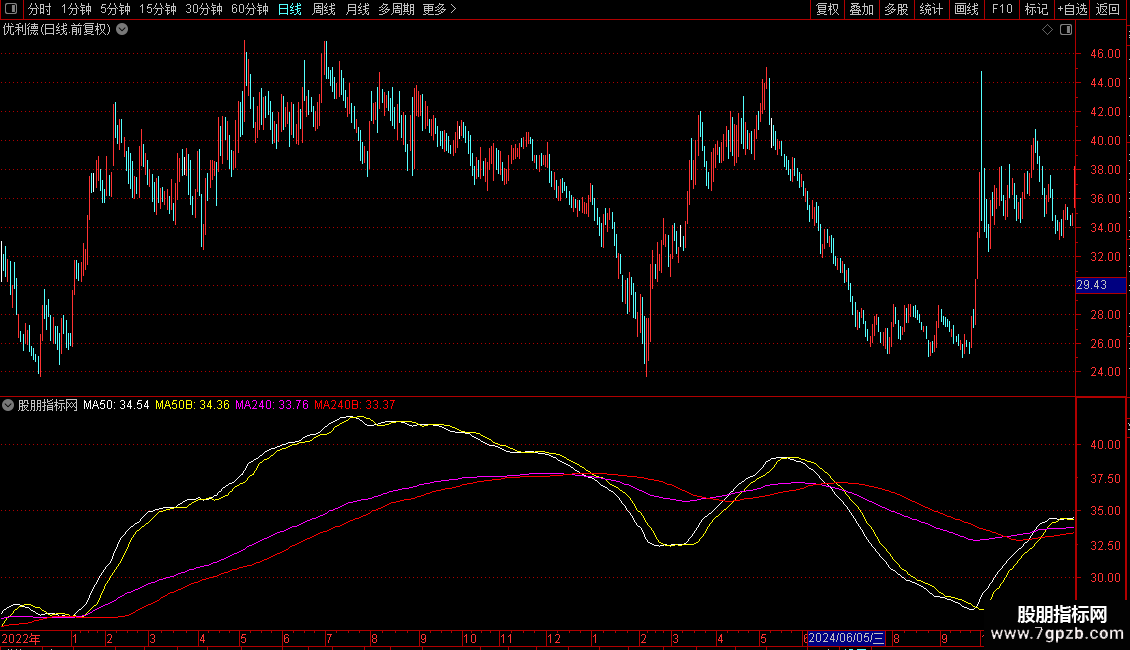
Task: Open the 标记 marker tool
Action: (1036, 10)
